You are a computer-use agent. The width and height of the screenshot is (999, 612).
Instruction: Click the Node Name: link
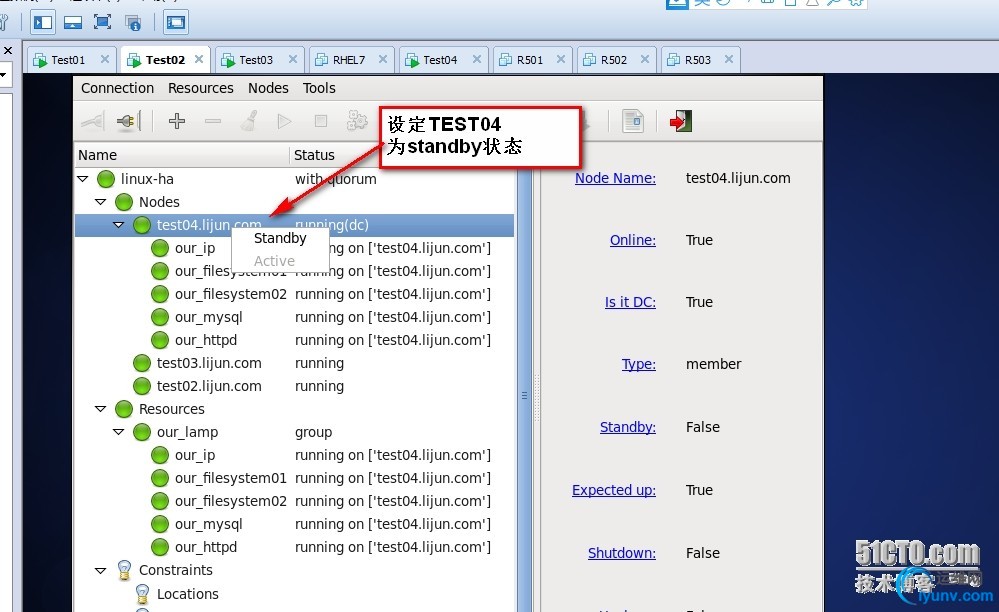point(615,178)
